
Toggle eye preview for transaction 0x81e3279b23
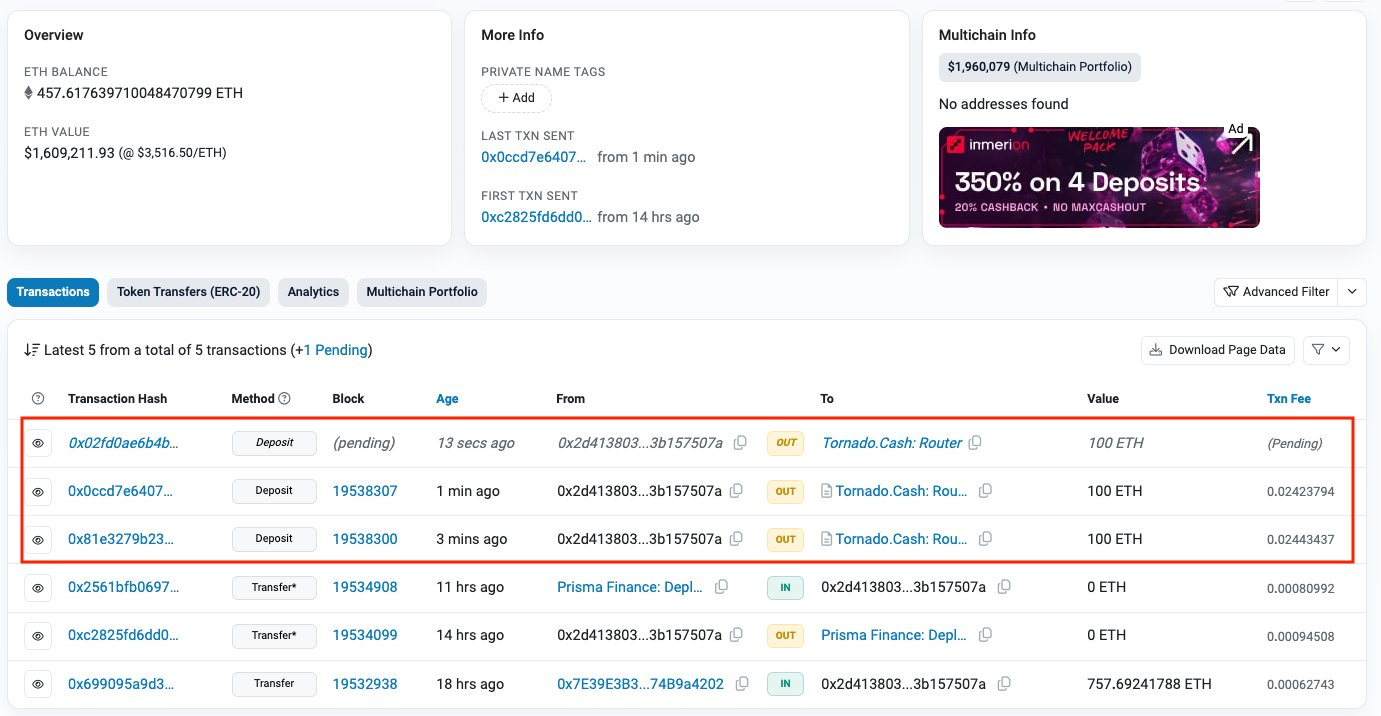click(x=38, y=540)
